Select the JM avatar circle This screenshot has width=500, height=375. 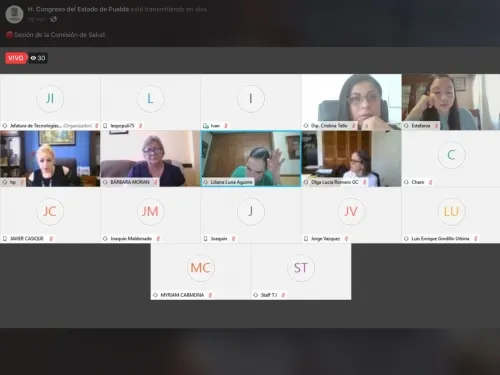150,211
